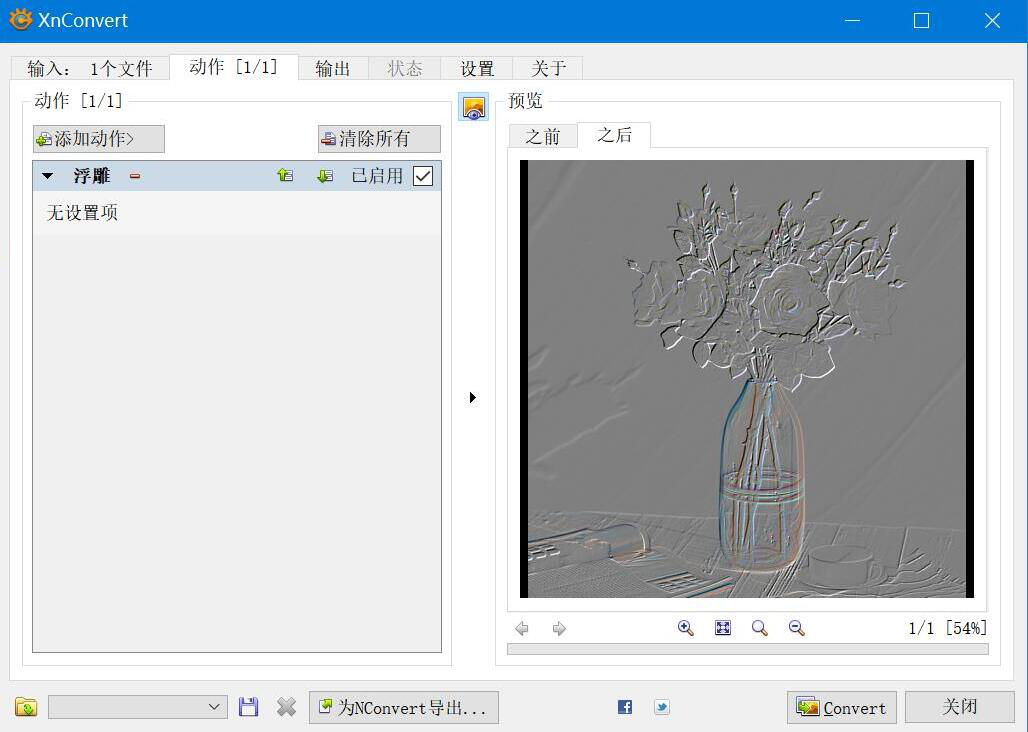Open the Facebook link icon
This screenshot has width=1028, height=732.
625,707
